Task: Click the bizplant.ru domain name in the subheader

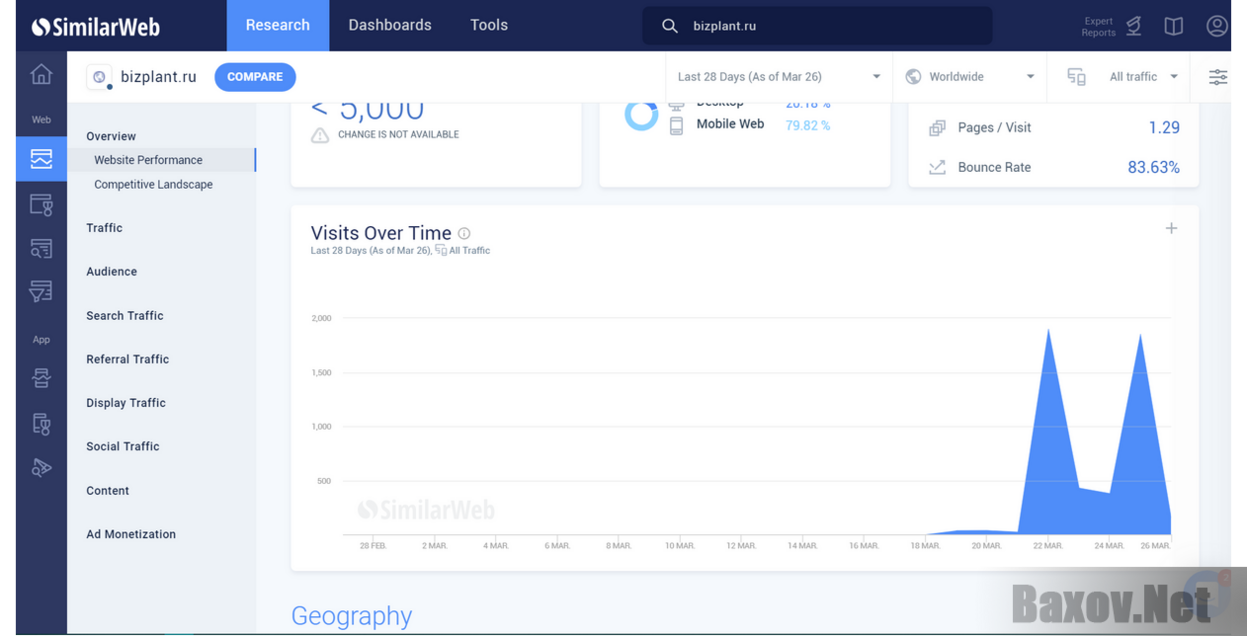Action: click(x=159, y=77)
